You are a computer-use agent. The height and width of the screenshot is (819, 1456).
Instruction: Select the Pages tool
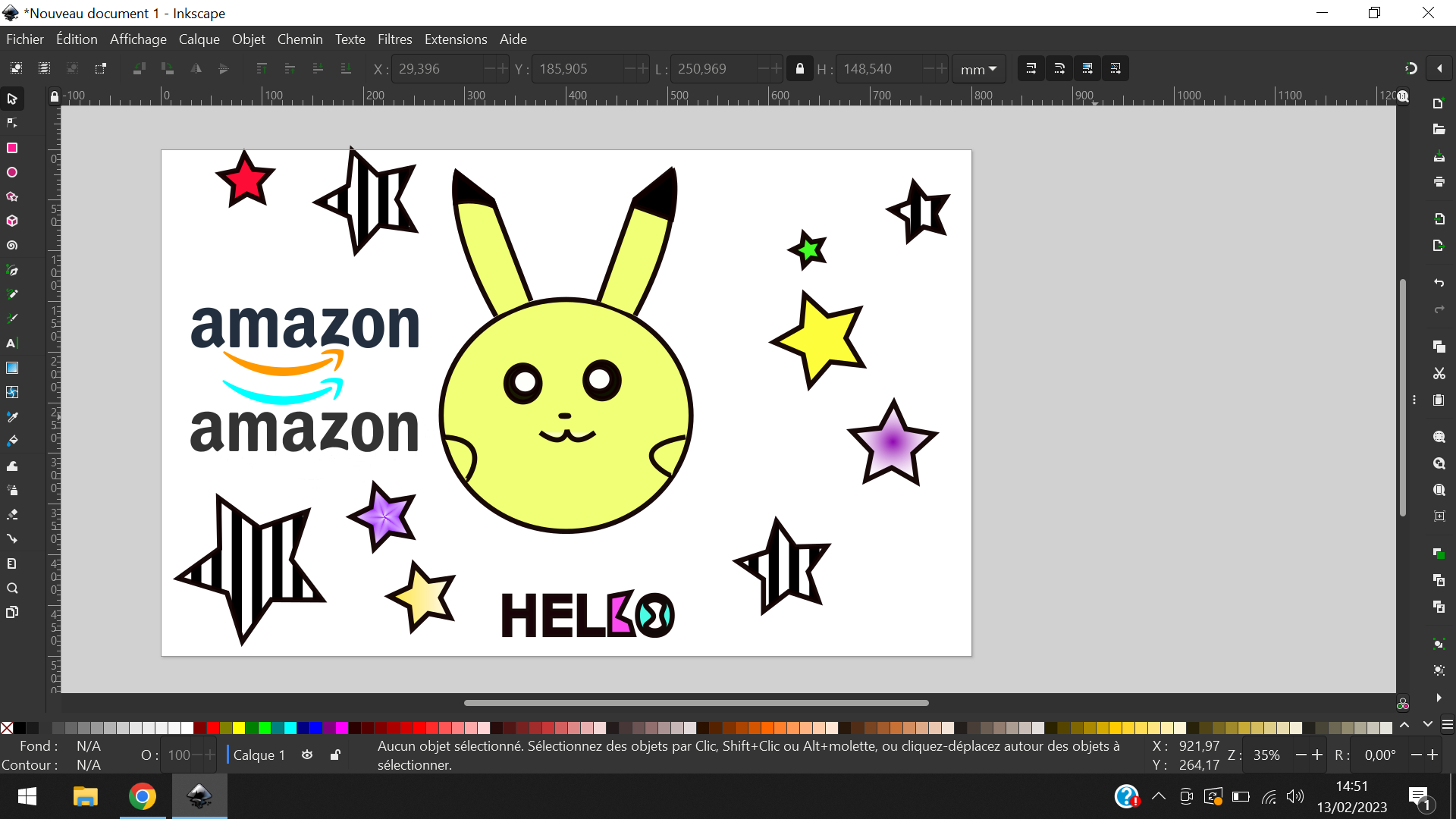12,613
